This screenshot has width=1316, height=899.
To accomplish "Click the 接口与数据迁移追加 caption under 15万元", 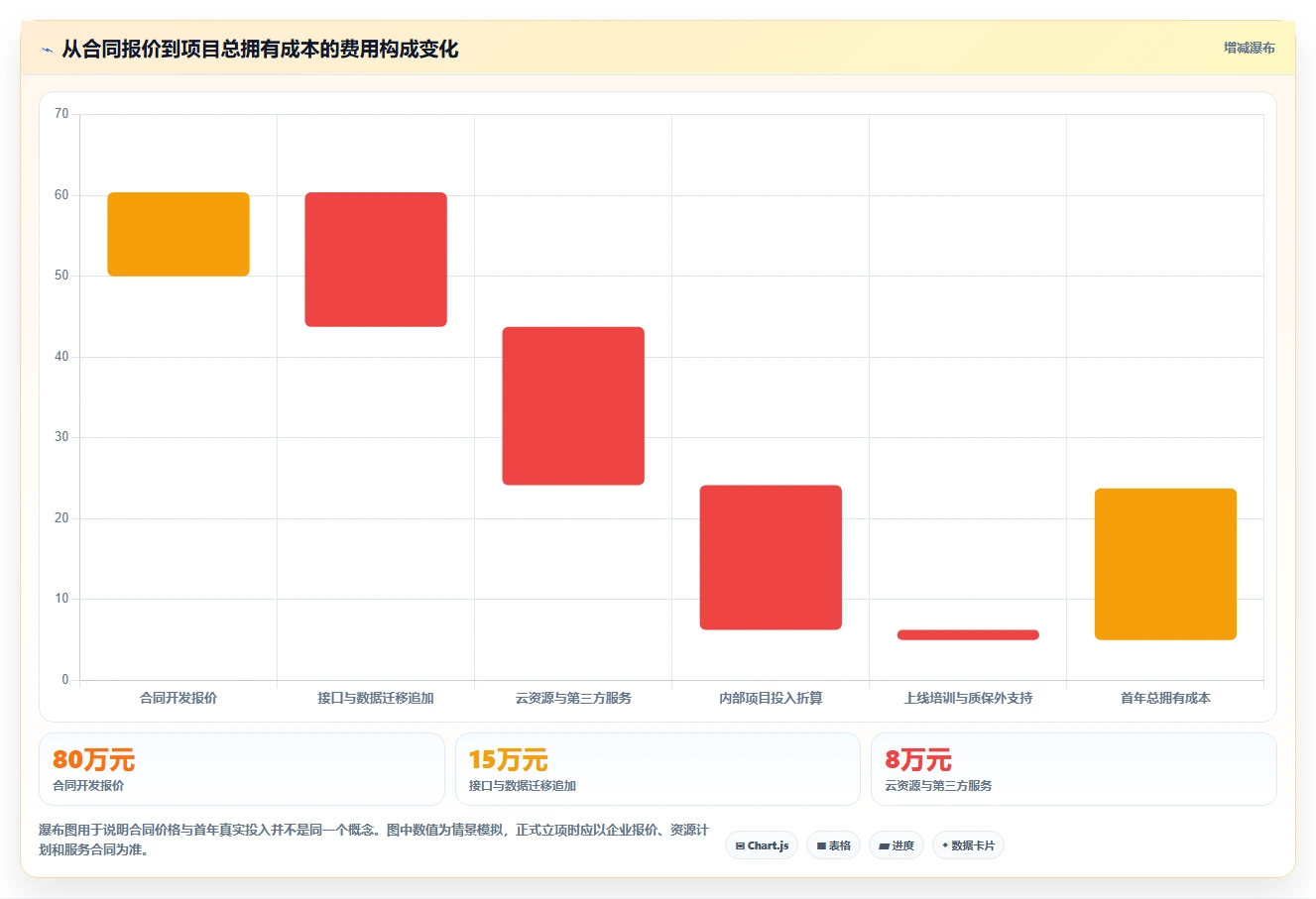I will (x=523, y=786).
